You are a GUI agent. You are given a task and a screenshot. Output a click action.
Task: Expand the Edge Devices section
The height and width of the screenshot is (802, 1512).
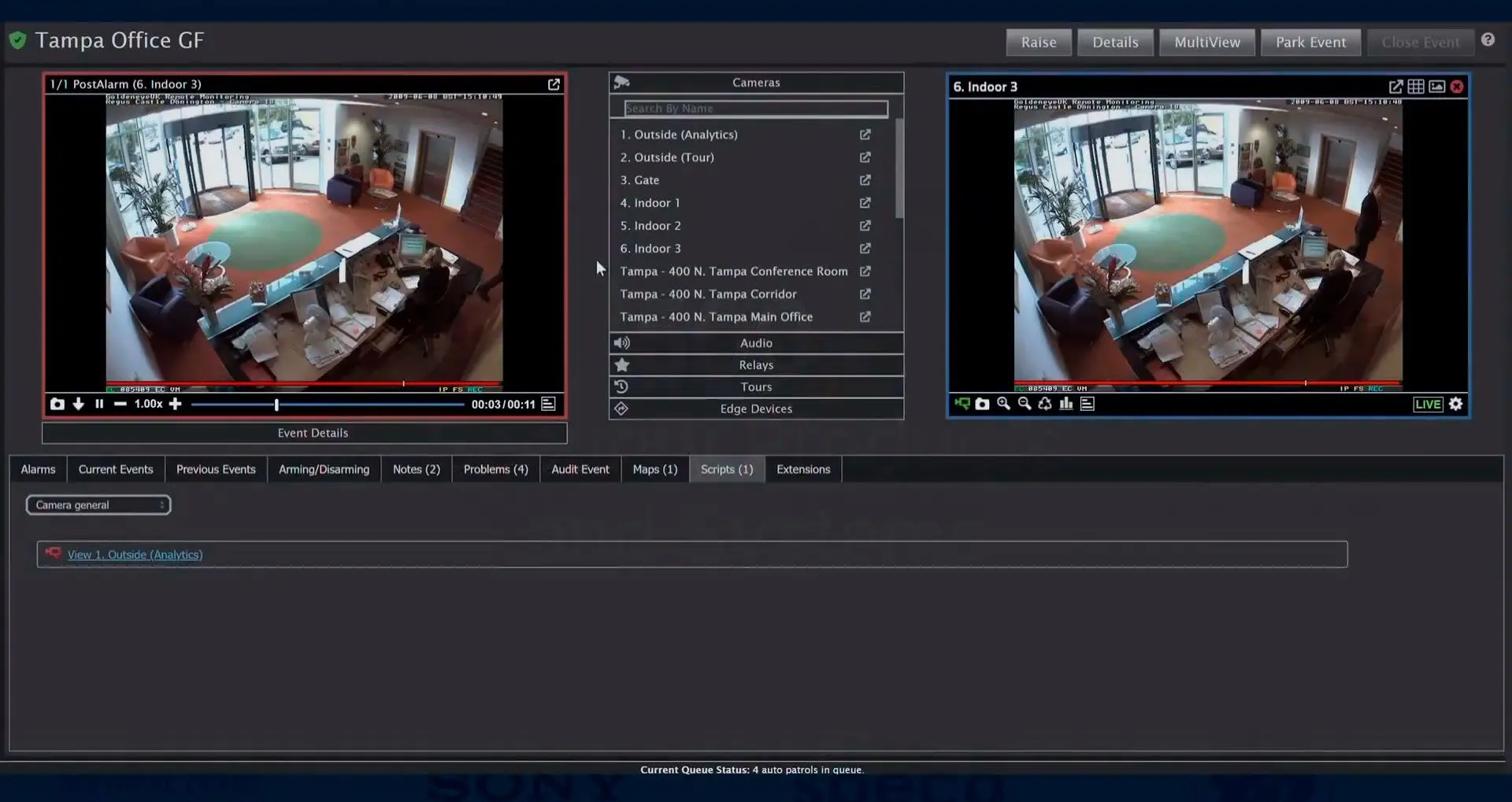[755, 409]
